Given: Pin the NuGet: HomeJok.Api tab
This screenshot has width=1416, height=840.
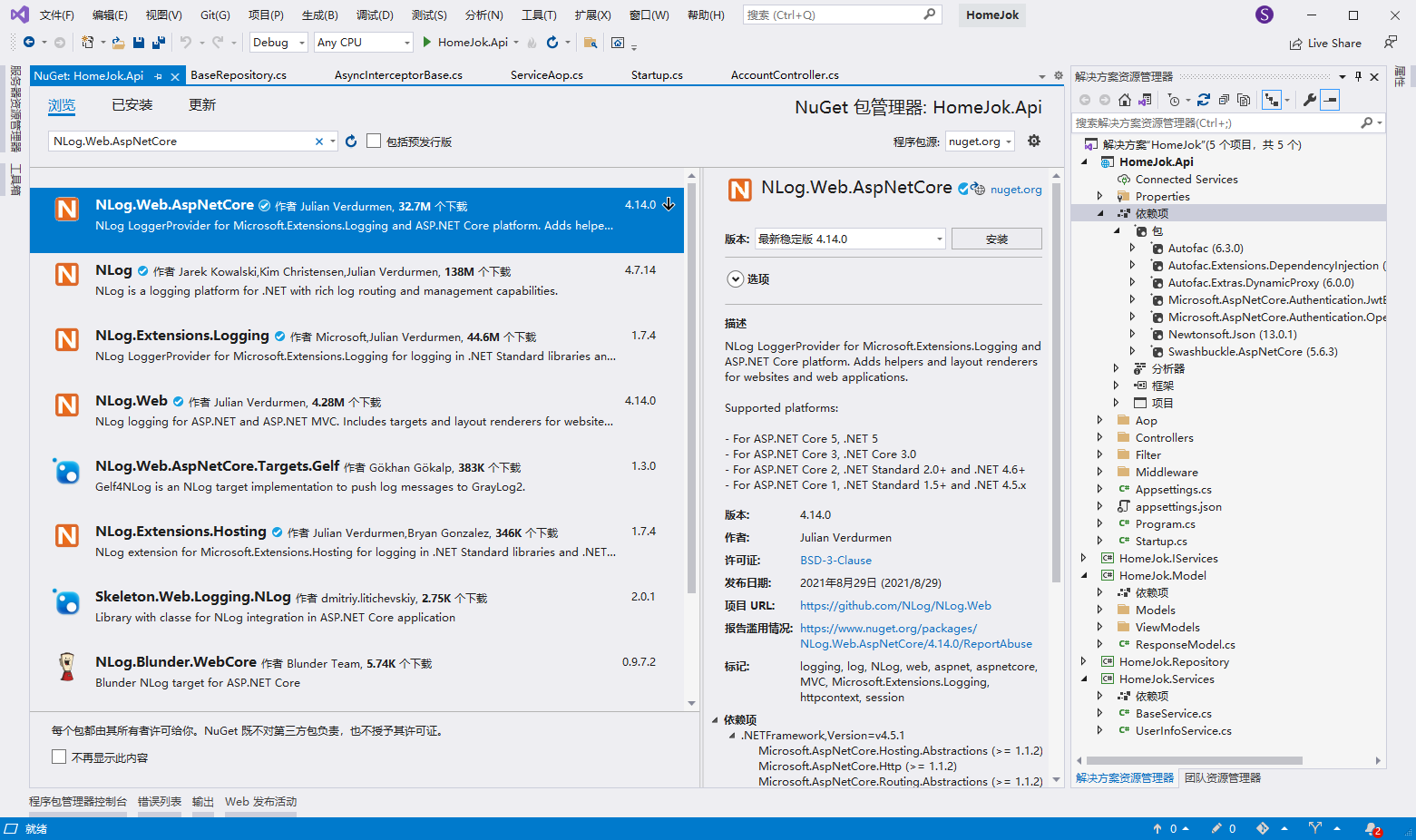Looking at the screenshot, I should click(158, 76).
